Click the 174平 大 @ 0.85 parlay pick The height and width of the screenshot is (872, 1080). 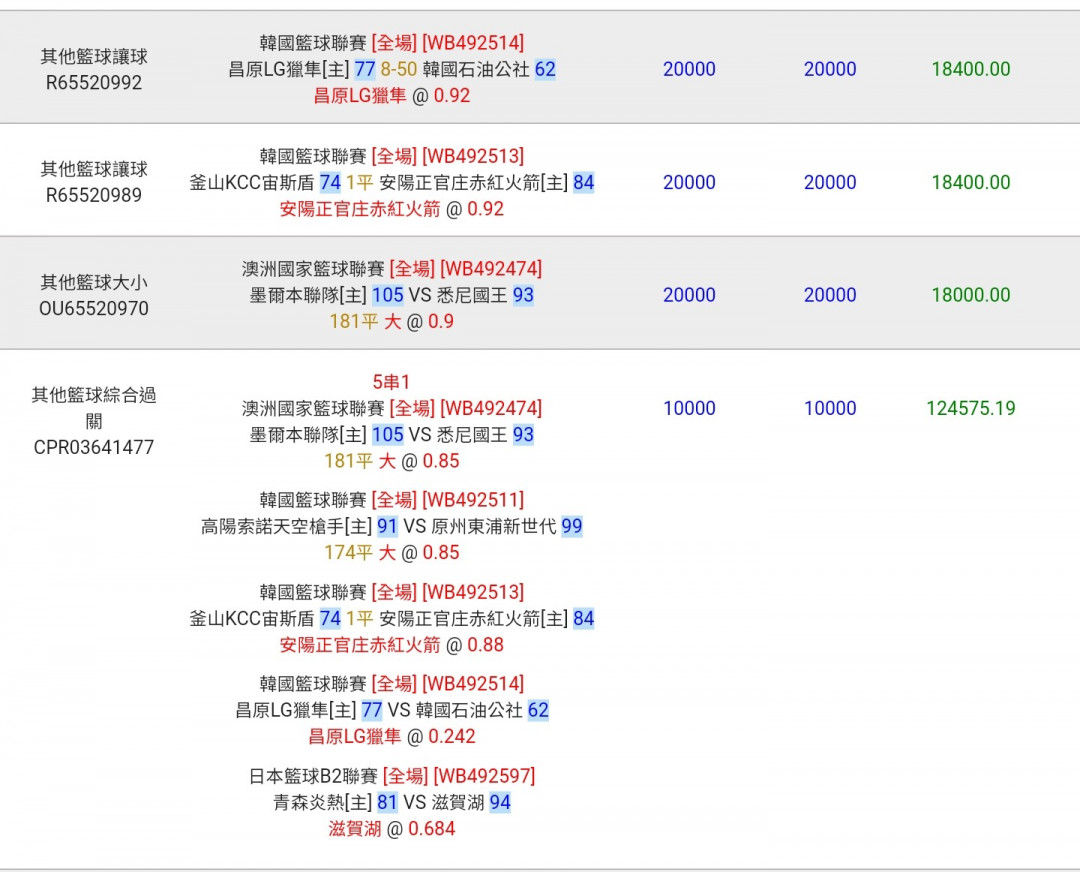[x=391, y=553]
